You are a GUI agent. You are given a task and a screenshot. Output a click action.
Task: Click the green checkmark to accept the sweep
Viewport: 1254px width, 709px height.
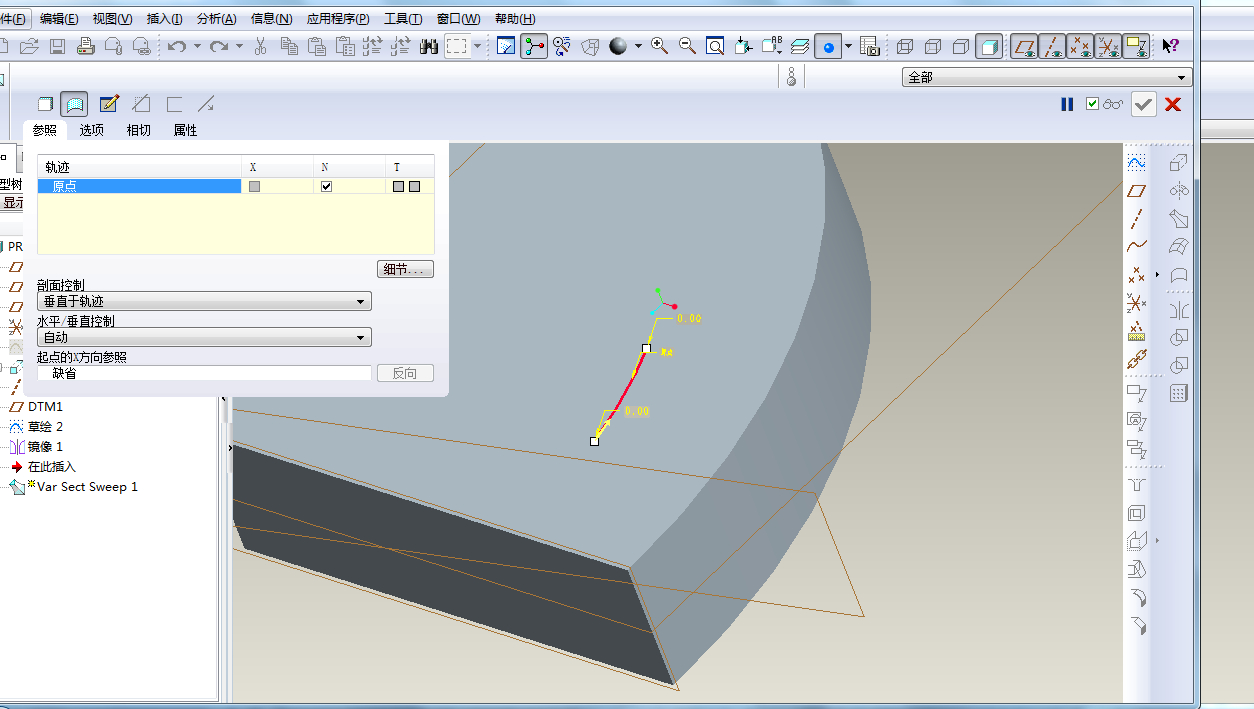click(1144, 104)
